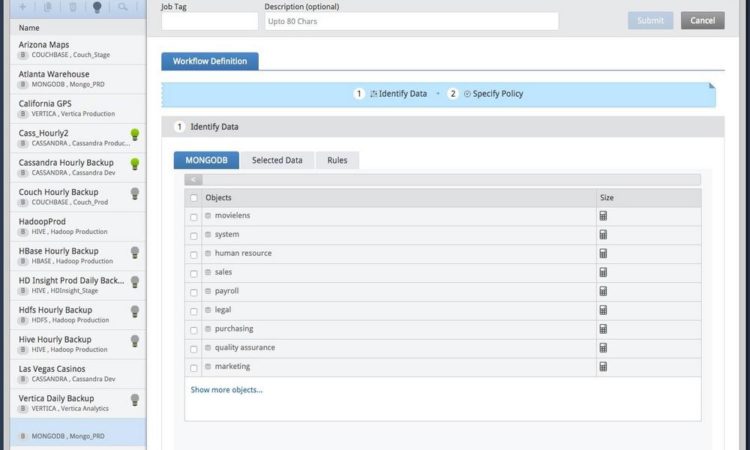This screenshot has height=450, width=750.
Task: Check the movielens object checkbox
Action: point(194,217)
